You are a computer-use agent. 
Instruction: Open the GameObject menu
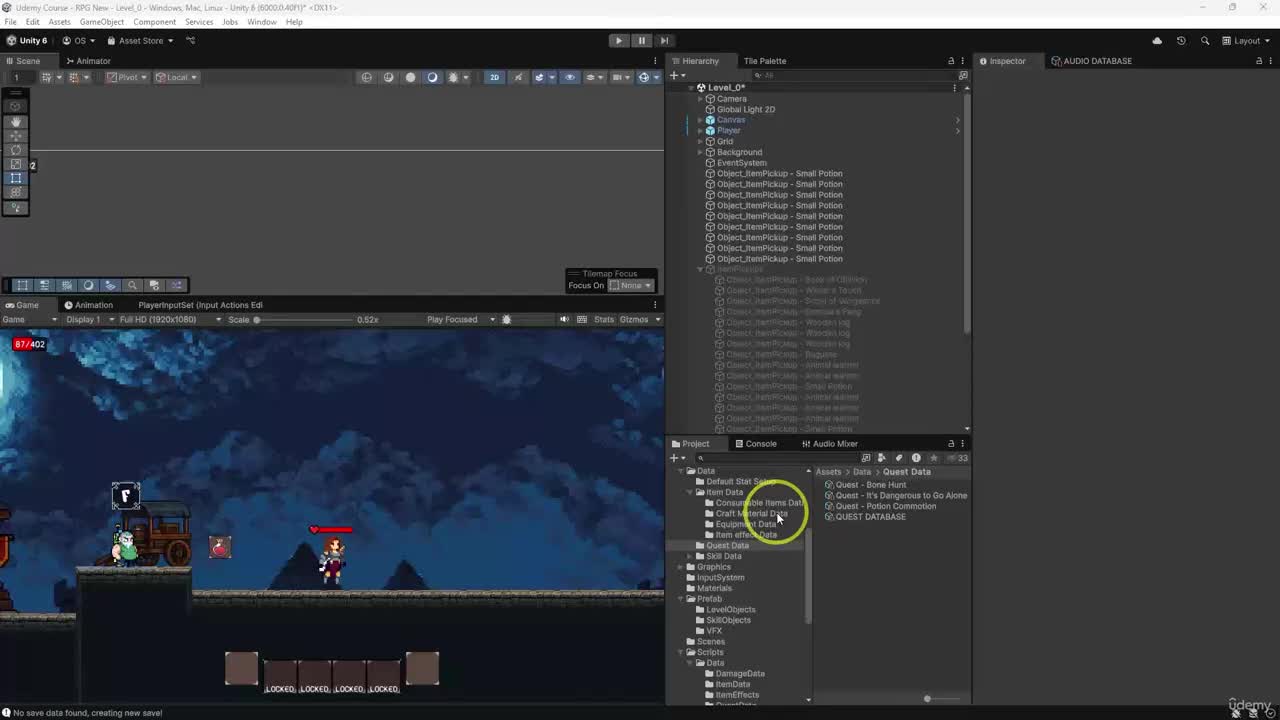102,22
